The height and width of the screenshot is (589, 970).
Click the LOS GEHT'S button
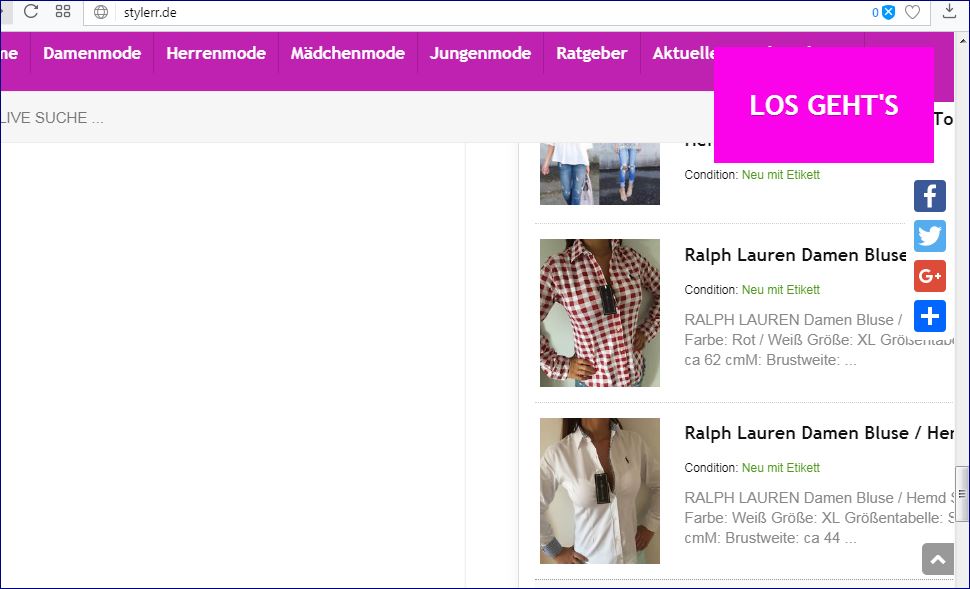823,105
